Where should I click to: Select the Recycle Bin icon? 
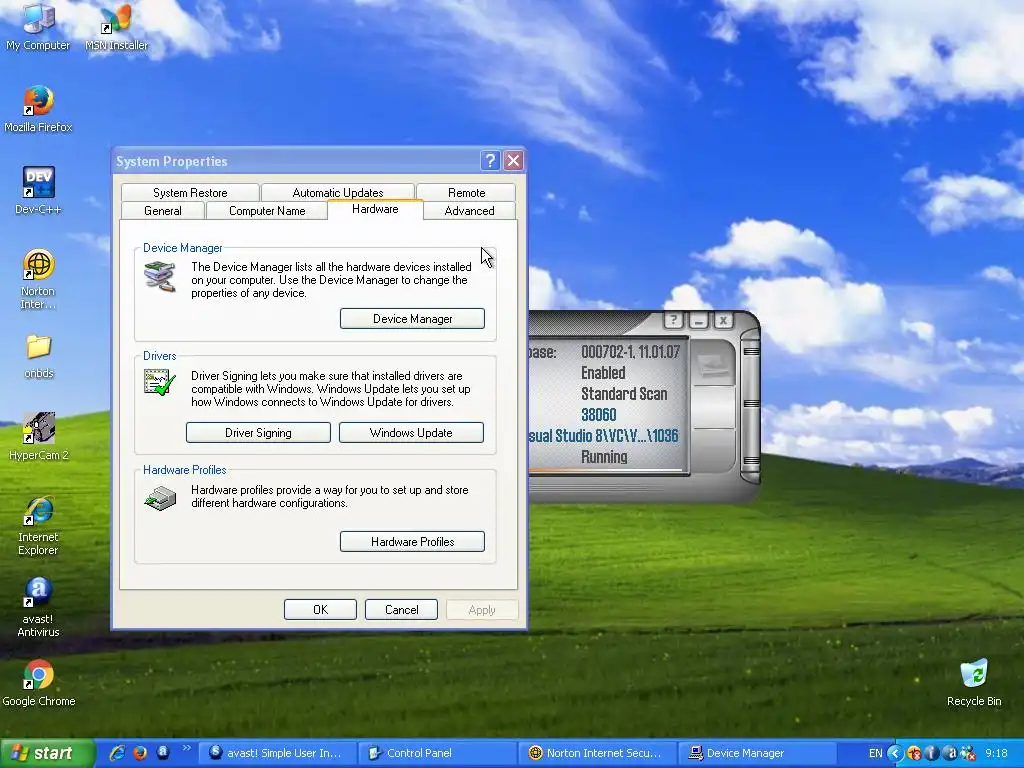point(974,683)
